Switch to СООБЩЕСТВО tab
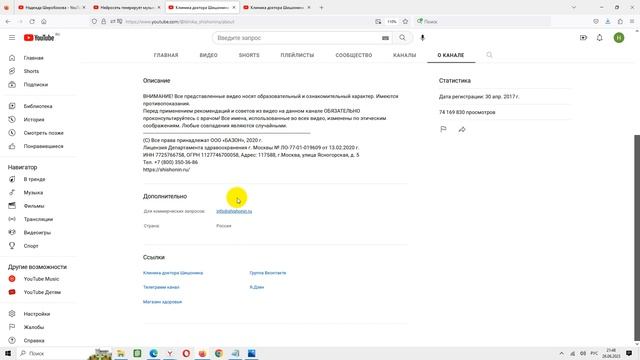The image size is (640, 360). [x=354, y=55]
